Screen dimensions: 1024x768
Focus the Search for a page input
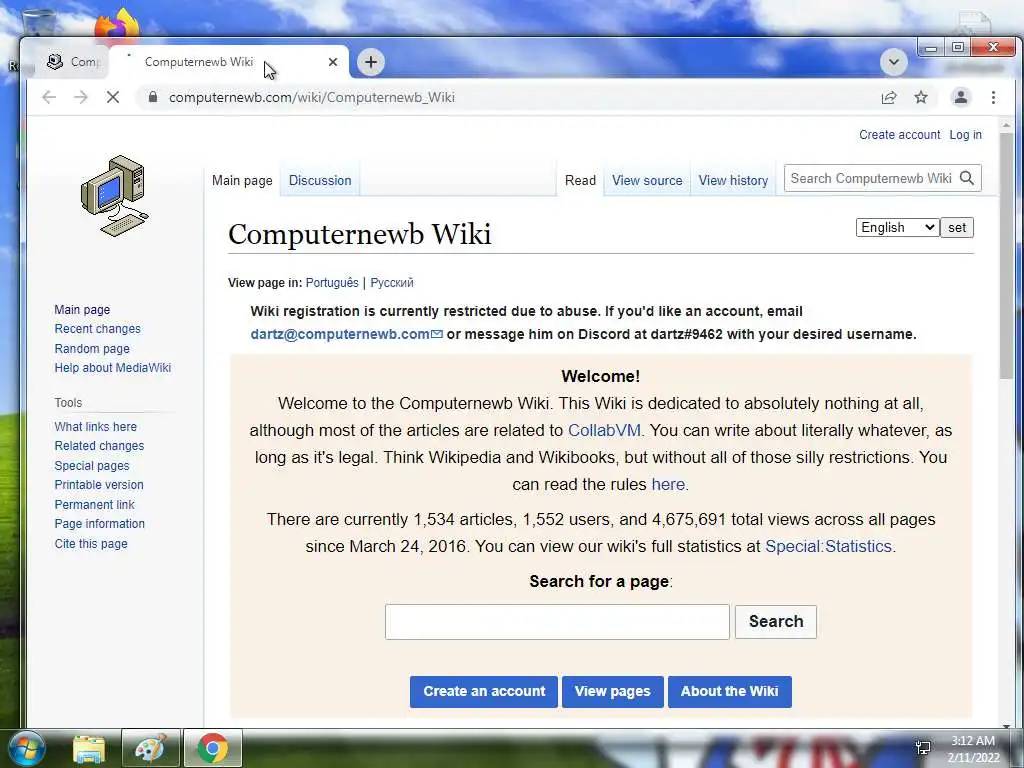(557, 622)
